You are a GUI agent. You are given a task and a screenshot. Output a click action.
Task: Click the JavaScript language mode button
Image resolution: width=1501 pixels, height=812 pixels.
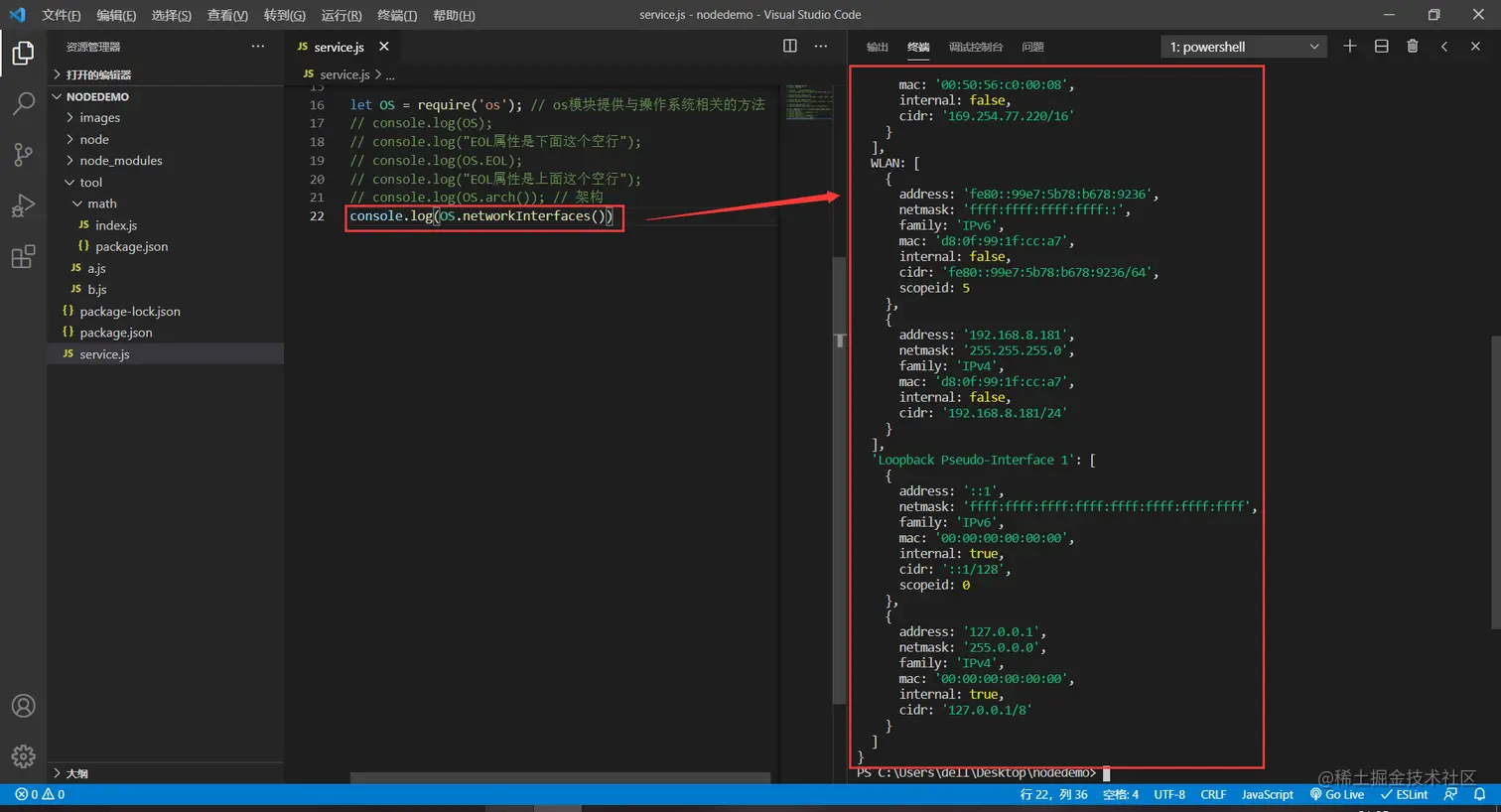coord(1267,794)
